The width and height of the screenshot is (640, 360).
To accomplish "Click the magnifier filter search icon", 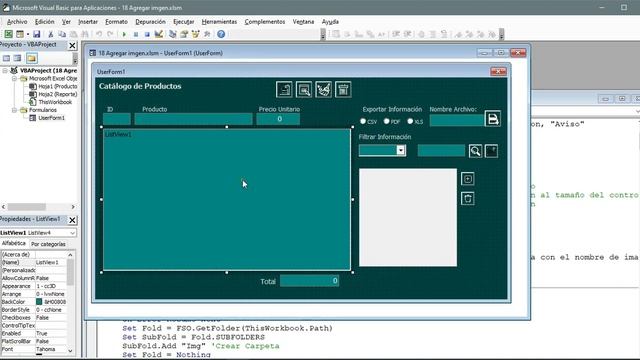I will [476, 151].
